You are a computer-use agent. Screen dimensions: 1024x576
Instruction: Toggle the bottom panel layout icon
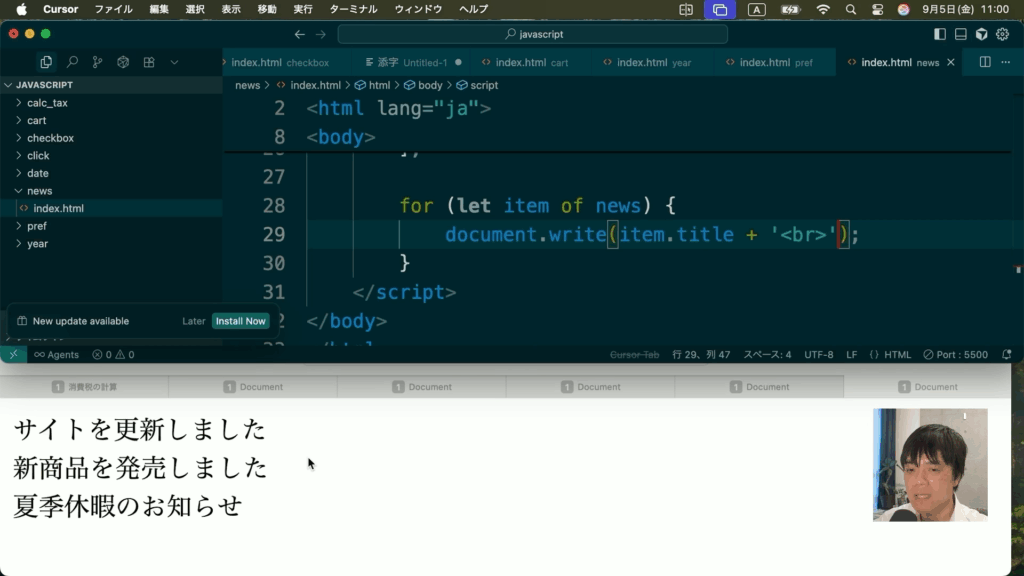pyautogui.click(x=961, y=34)
